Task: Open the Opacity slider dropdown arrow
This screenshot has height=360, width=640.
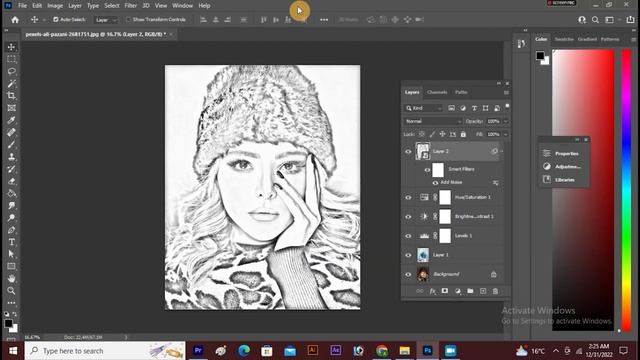Action: [506, 121]
